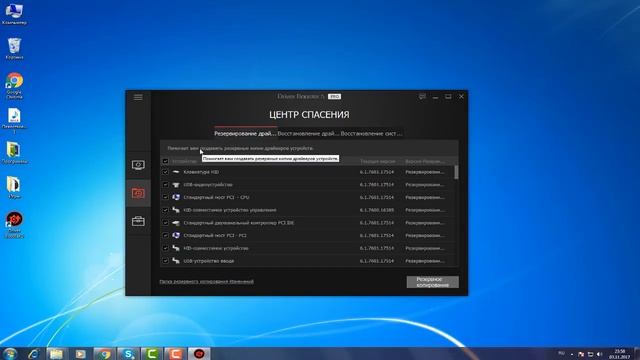Click the network tray icon
Image resolution: width=640 pixels, height=360 pixels.
(590, 354)
